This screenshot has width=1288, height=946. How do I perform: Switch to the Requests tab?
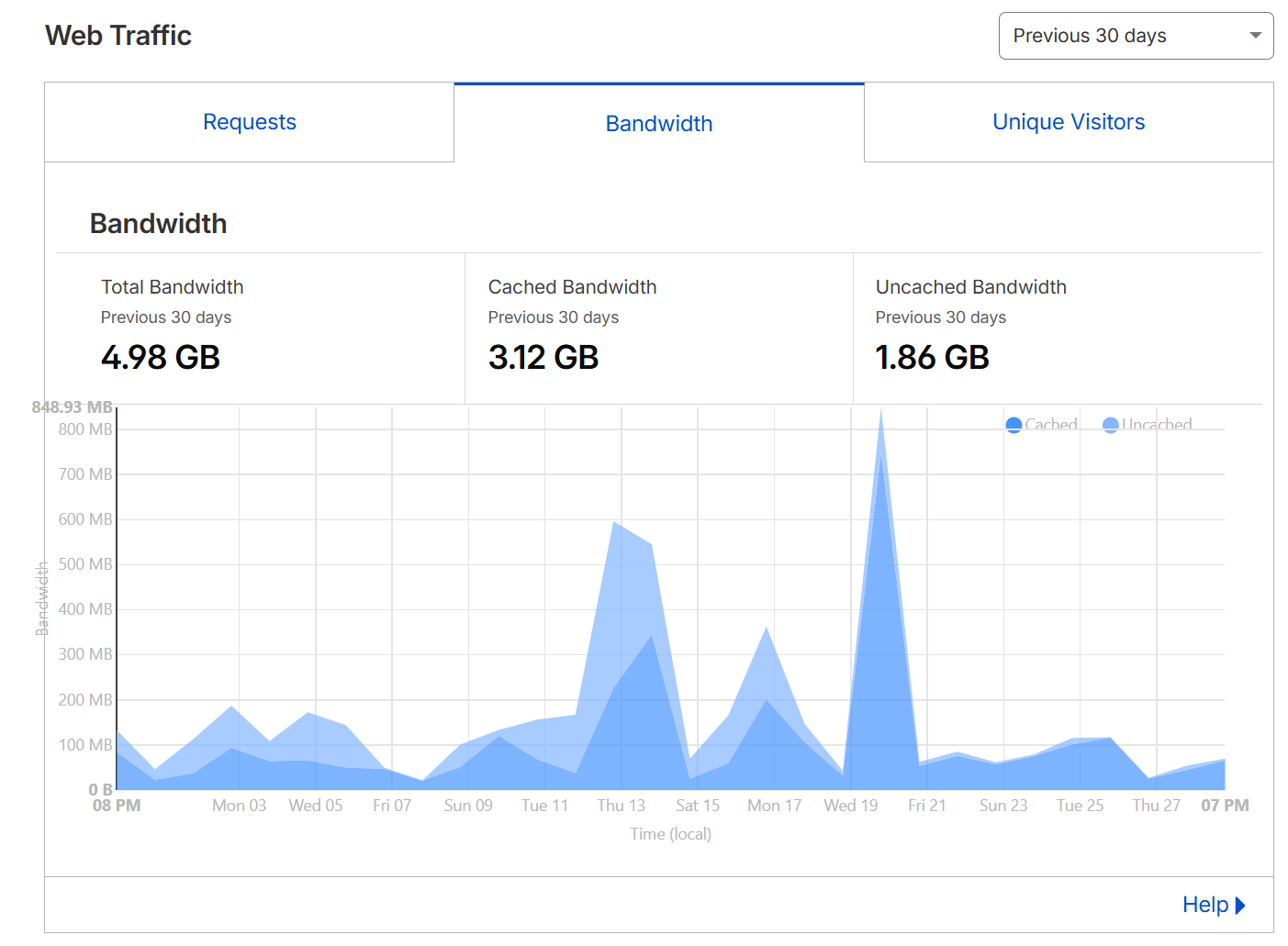(249, 121)
